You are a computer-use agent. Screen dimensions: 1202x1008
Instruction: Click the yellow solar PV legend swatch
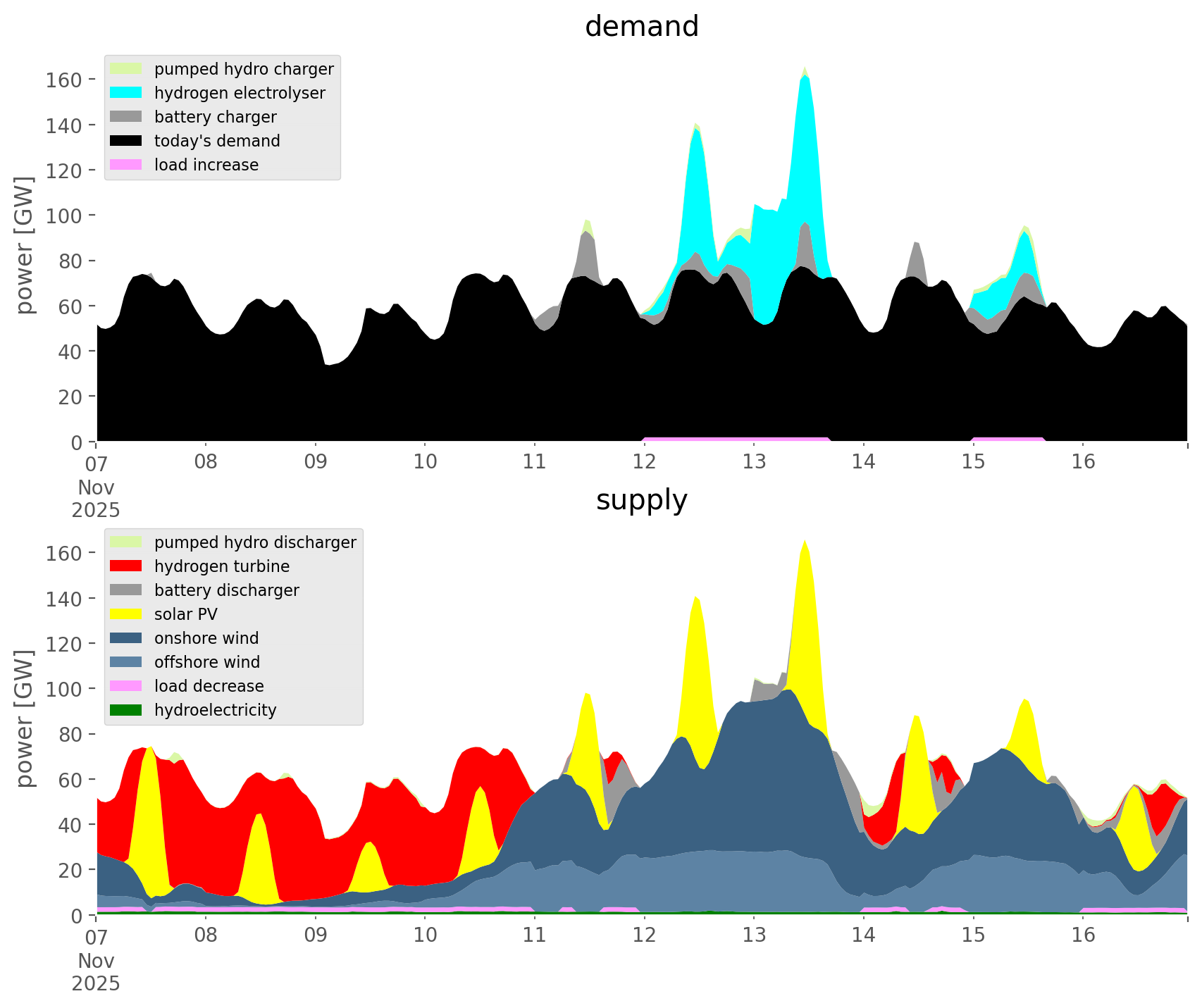(x=126, y=614)
